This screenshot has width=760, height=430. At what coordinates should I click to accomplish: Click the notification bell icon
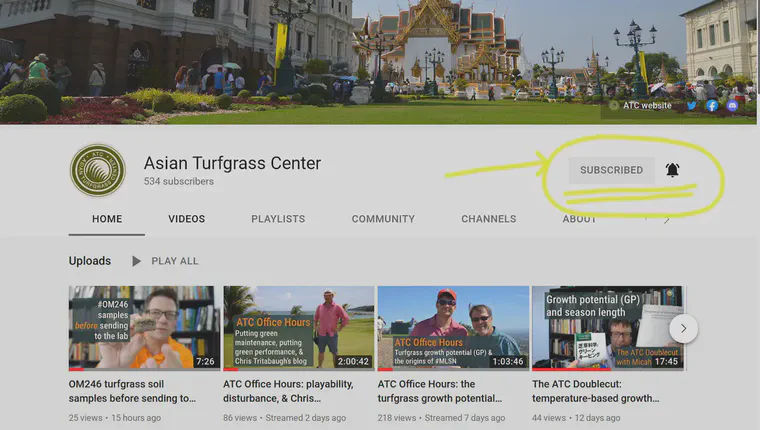tap(672, 170)
